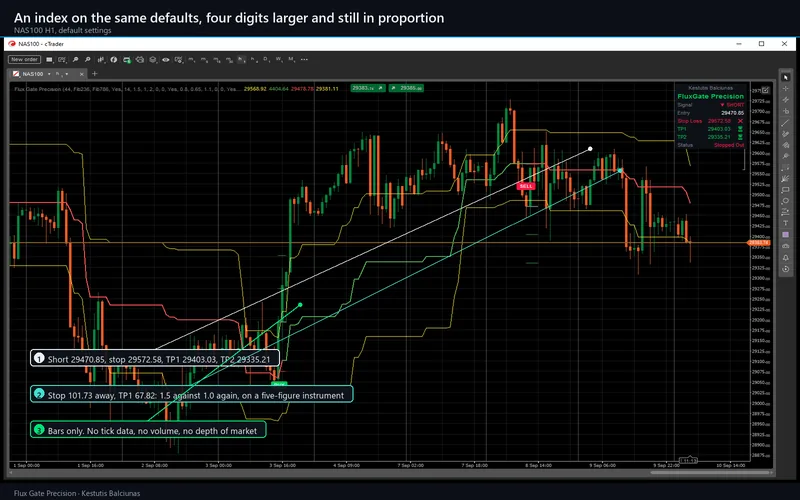Select the trend line drawing tool
Image resolution: width=800 pixels, height=500 pixels.
coord(786,123)
